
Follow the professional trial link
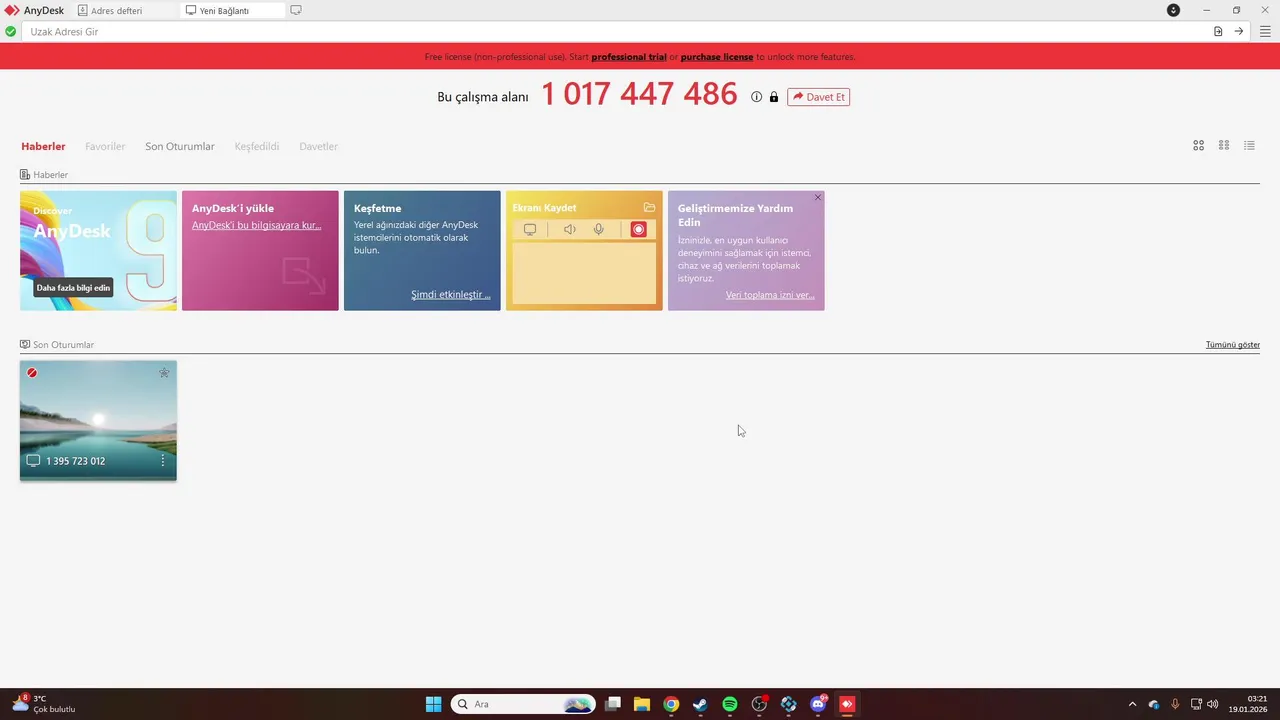tap(629, 57)
